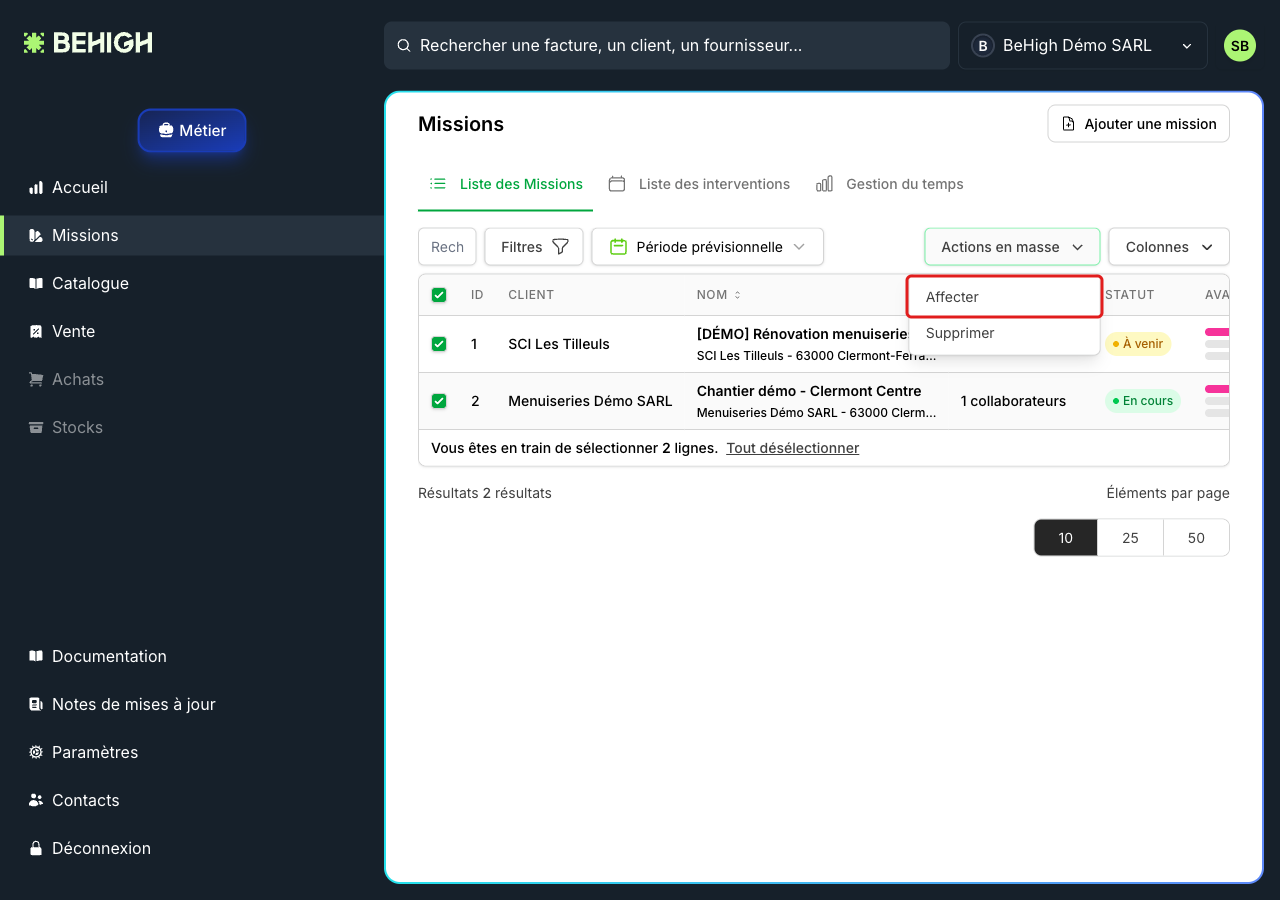Choose Affecter from the bulk actions menu
Viewport: 1280px width, 900px height.
coord(1004,297)
